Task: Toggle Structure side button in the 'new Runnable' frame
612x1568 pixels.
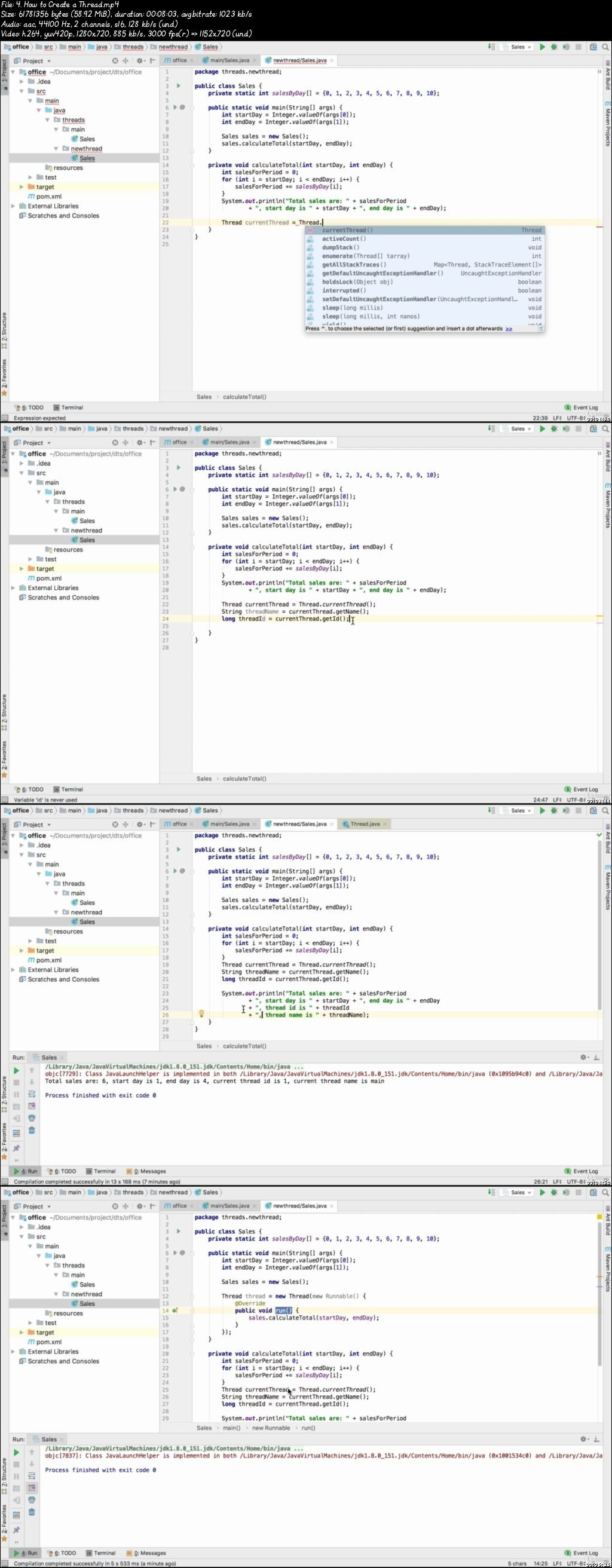Action: tap(4, 1475)
